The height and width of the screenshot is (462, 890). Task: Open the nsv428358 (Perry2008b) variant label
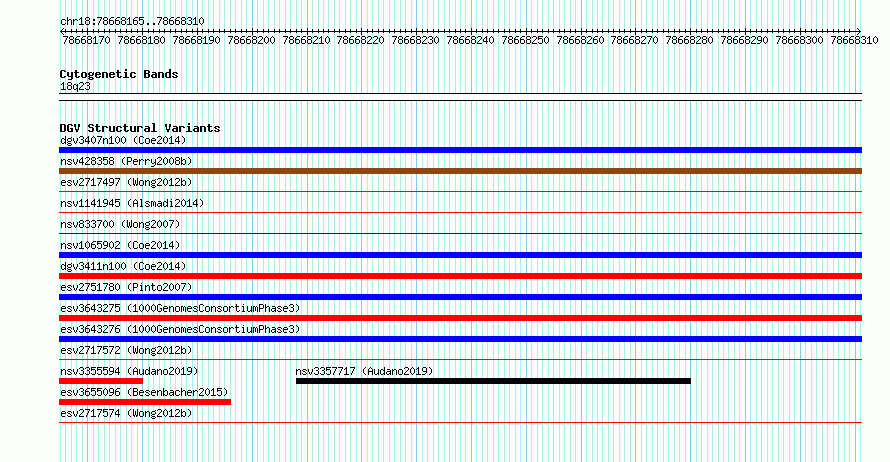point(126,162)
